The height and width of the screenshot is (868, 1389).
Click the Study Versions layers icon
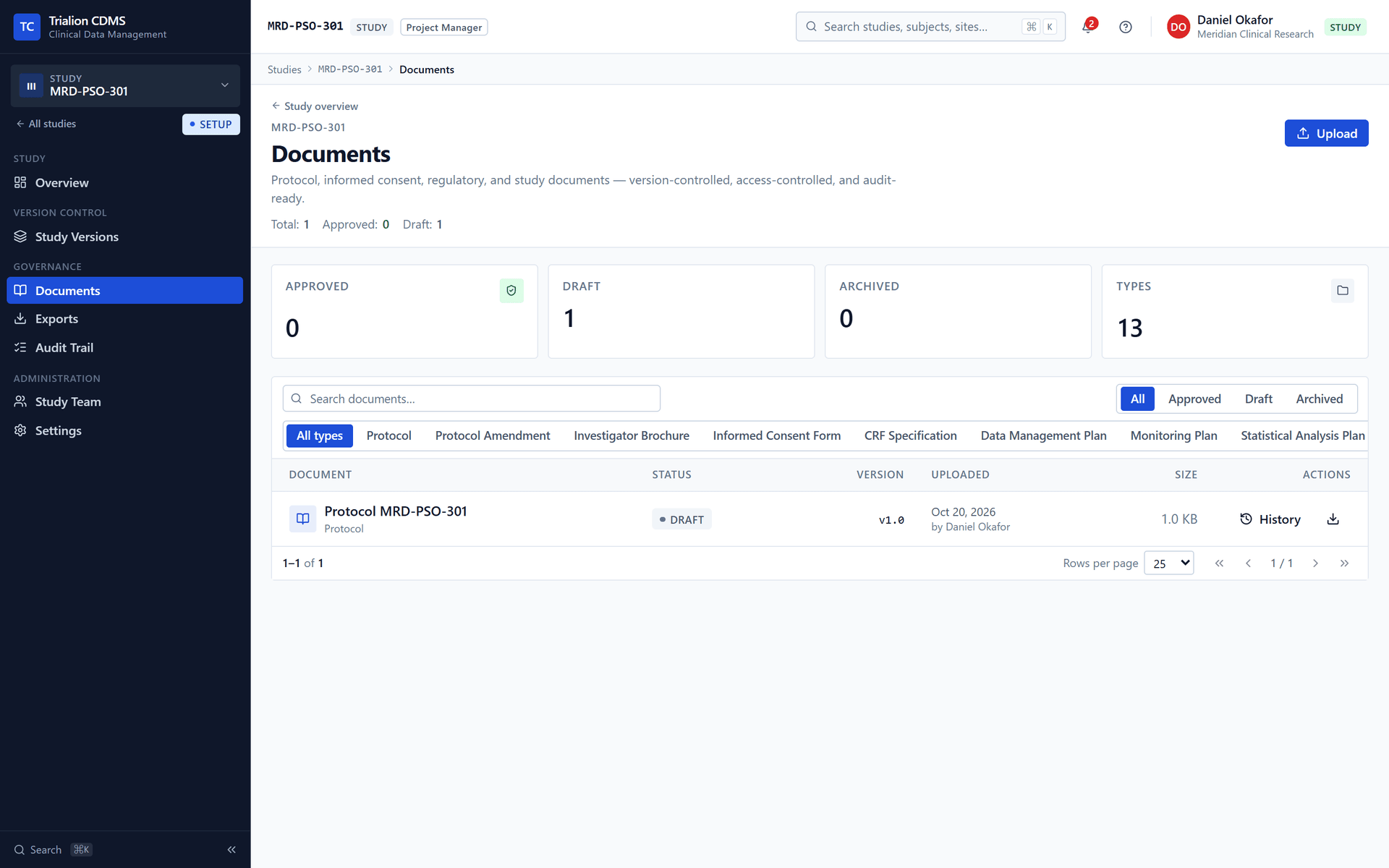[x=20, y=237]
